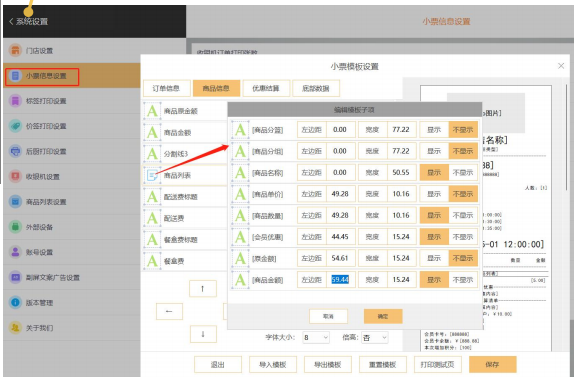Click the 保存 button

click(492, 364)
